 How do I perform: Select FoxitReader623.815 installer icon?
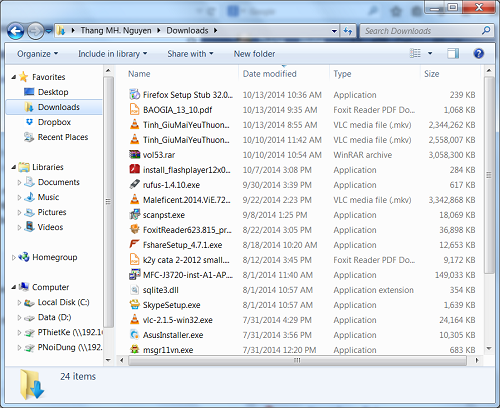coord(134,230)
